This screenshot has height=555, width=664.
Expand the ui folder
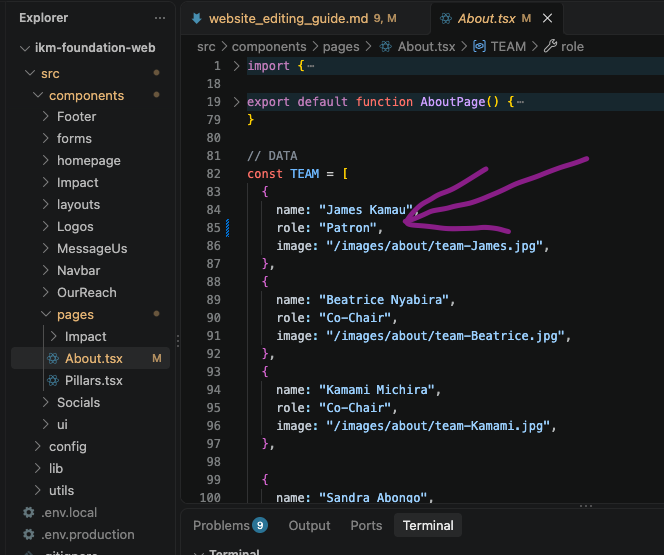tap(46, 425)
